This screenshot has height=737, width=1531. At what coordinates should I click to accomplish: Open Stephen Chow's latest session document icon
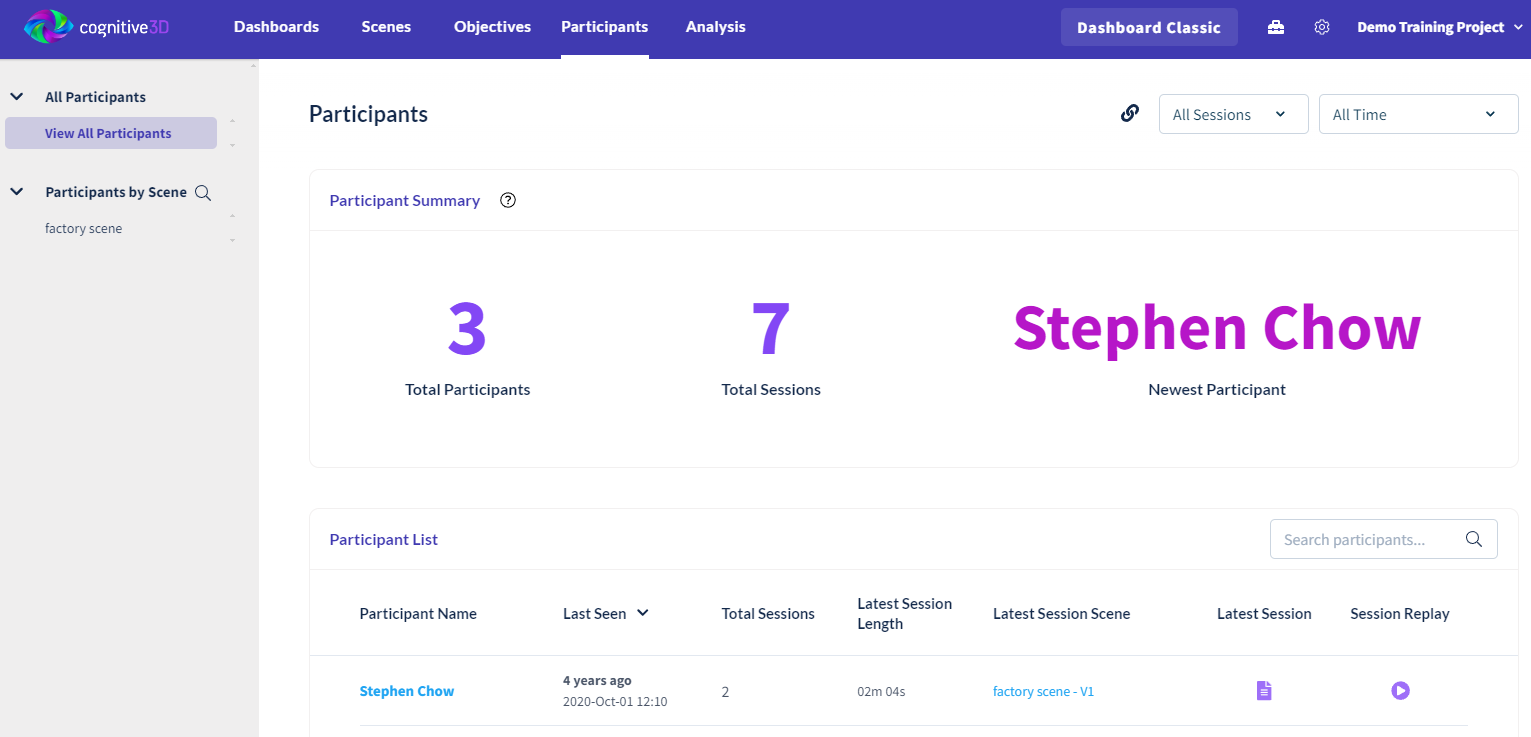[1264, 690]
